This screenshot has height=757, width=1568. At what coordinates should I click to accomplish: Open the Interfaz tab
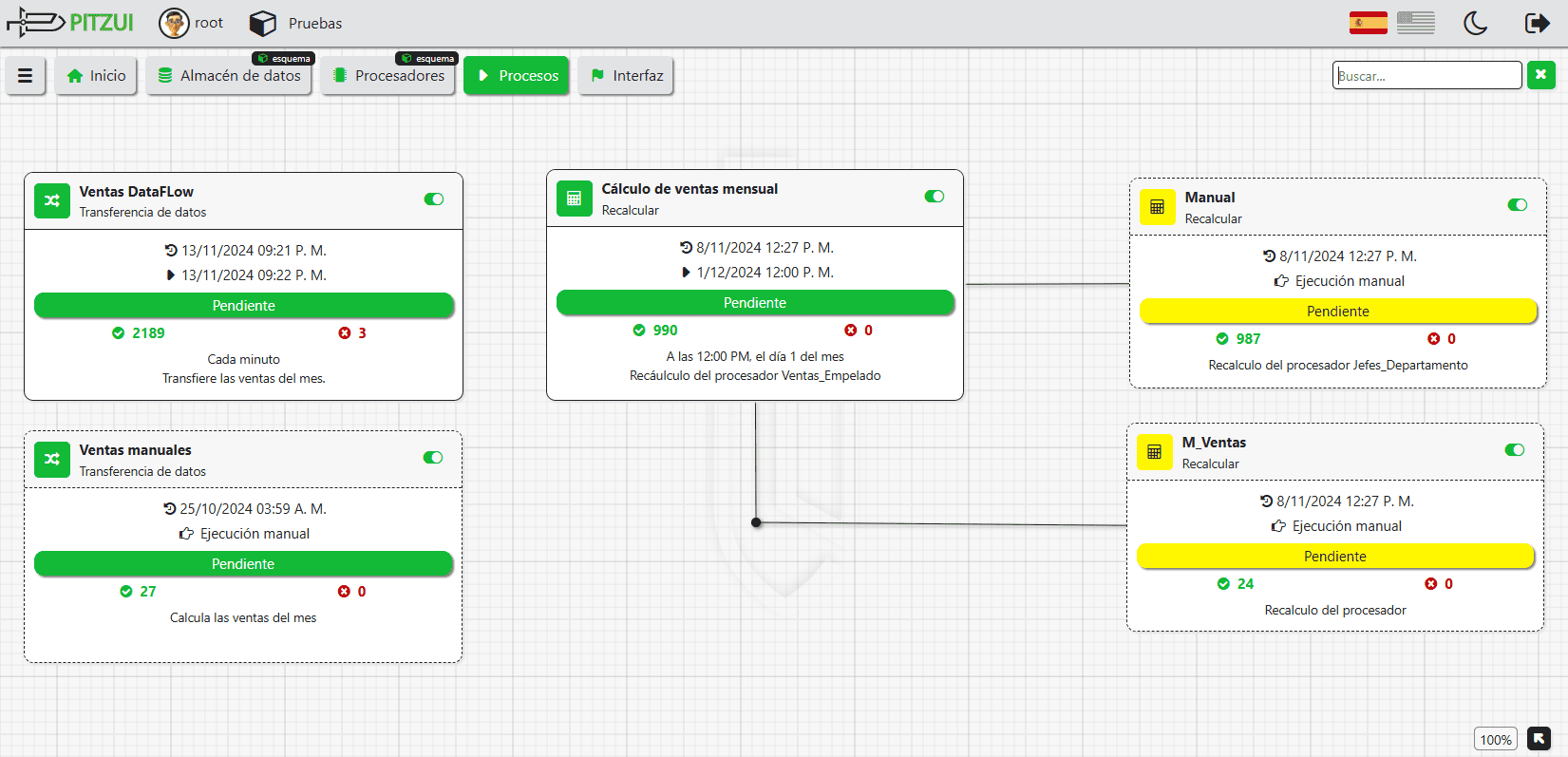tap(626, 75)
